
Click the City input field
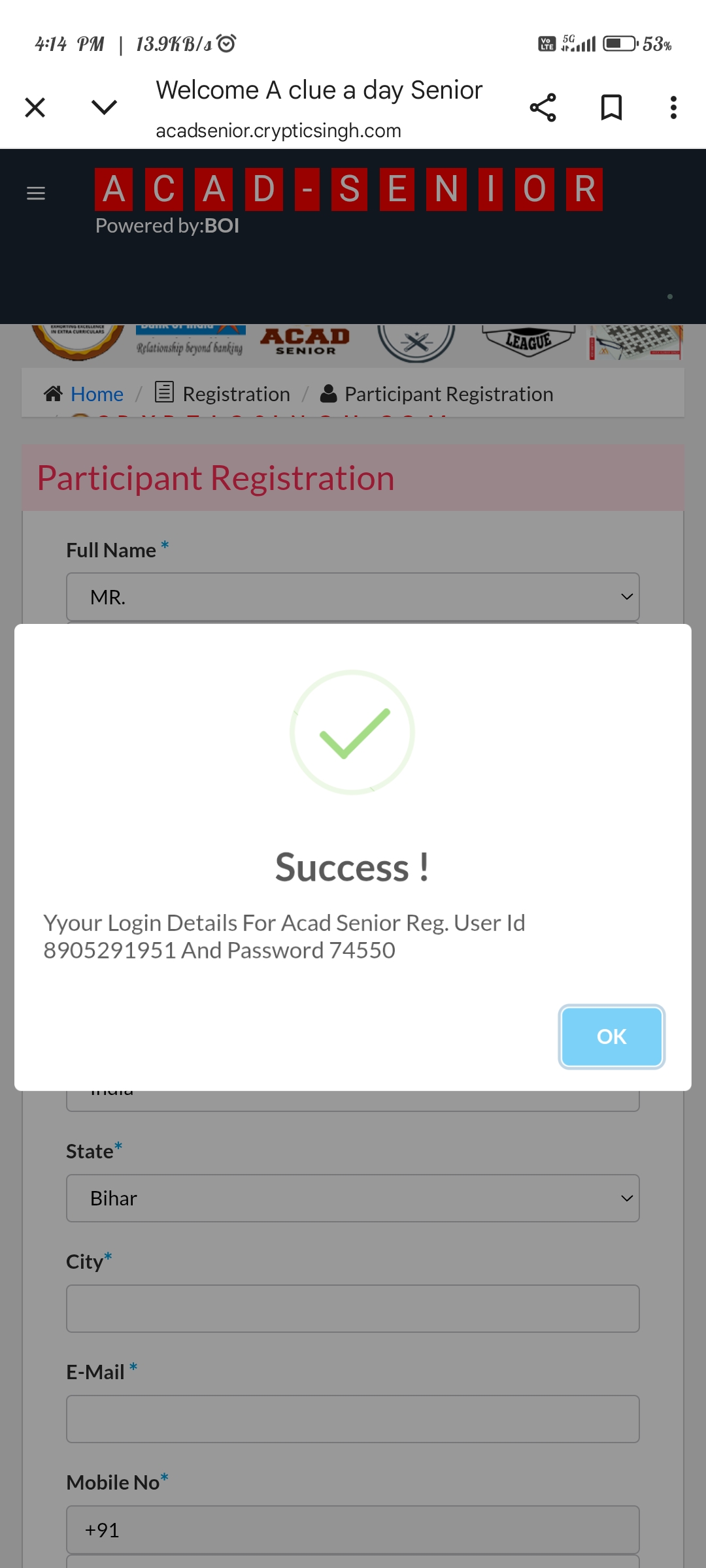[353, 1309]
